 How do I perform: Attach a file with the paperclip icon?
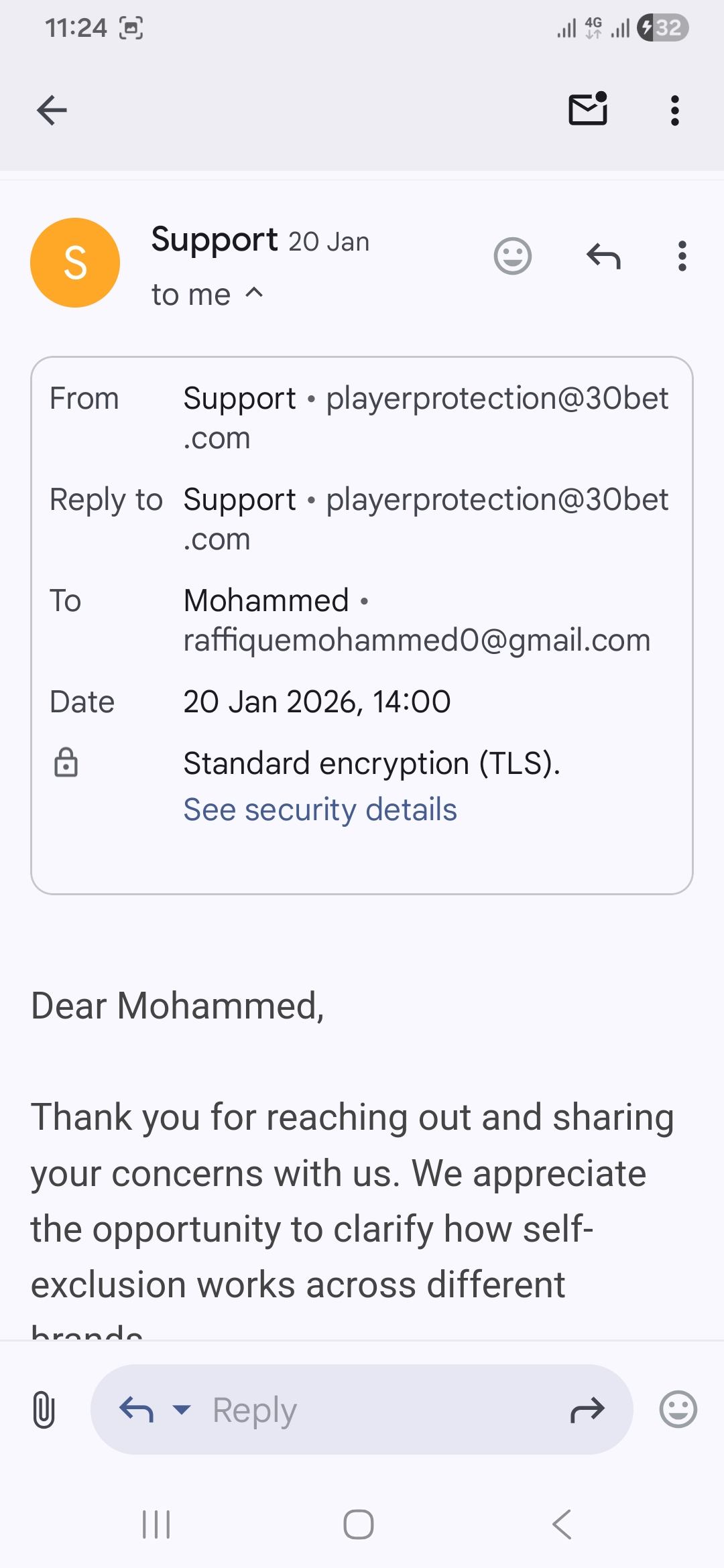[x=44, y=1409]
